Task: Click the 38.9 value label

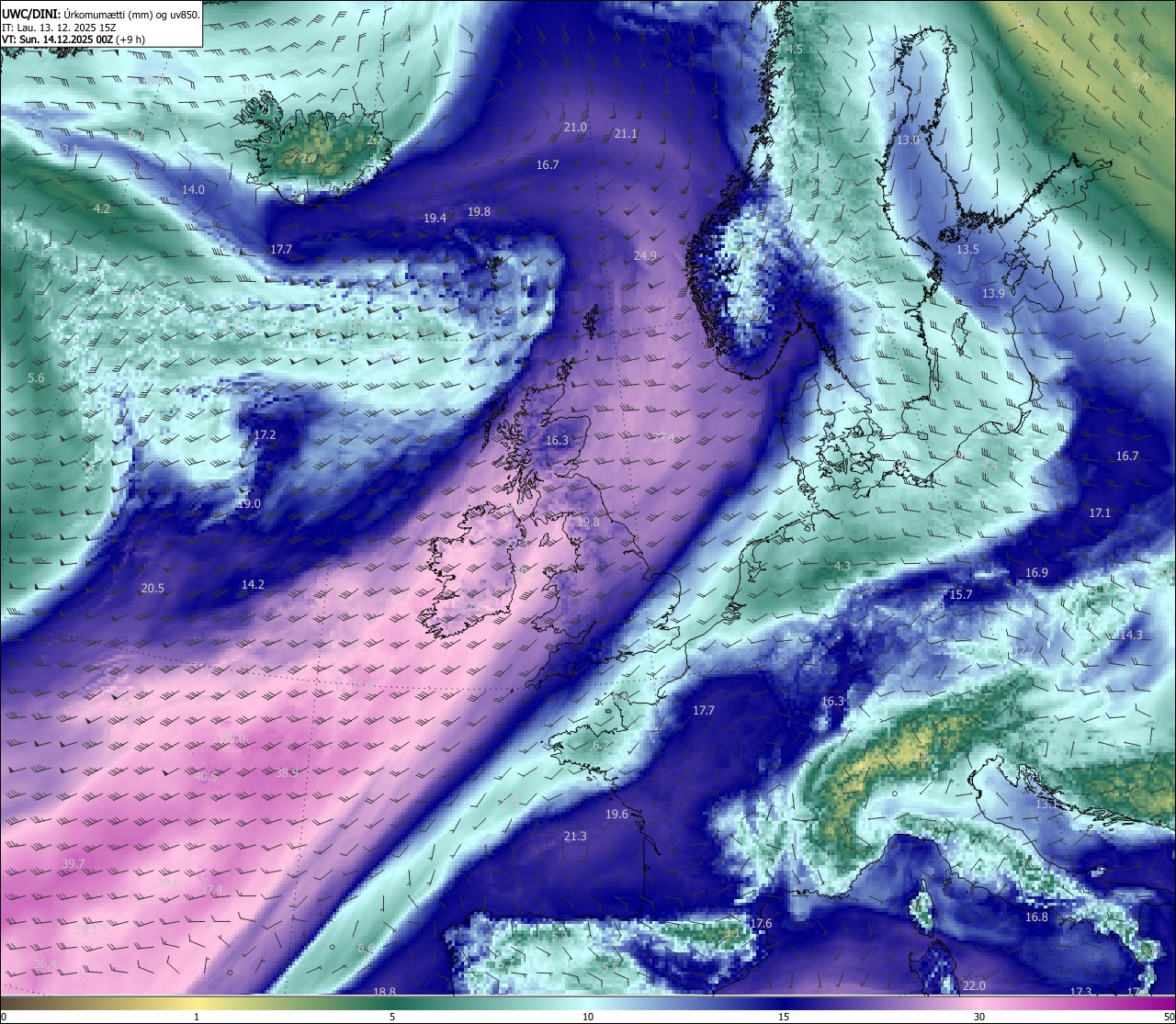Action: click(287, 772)
